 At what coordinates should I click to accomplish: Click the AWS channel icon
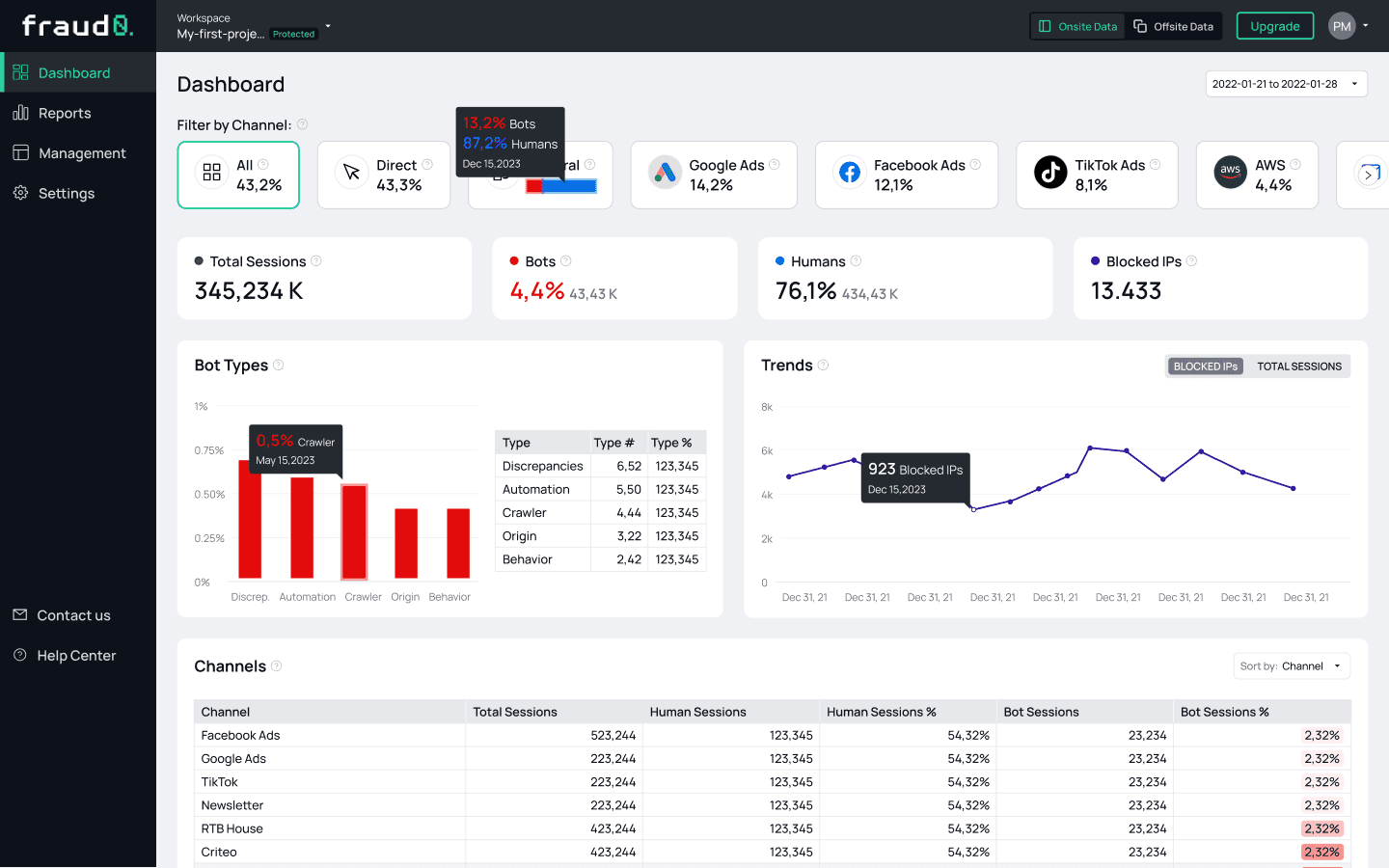coord(1230,172)
